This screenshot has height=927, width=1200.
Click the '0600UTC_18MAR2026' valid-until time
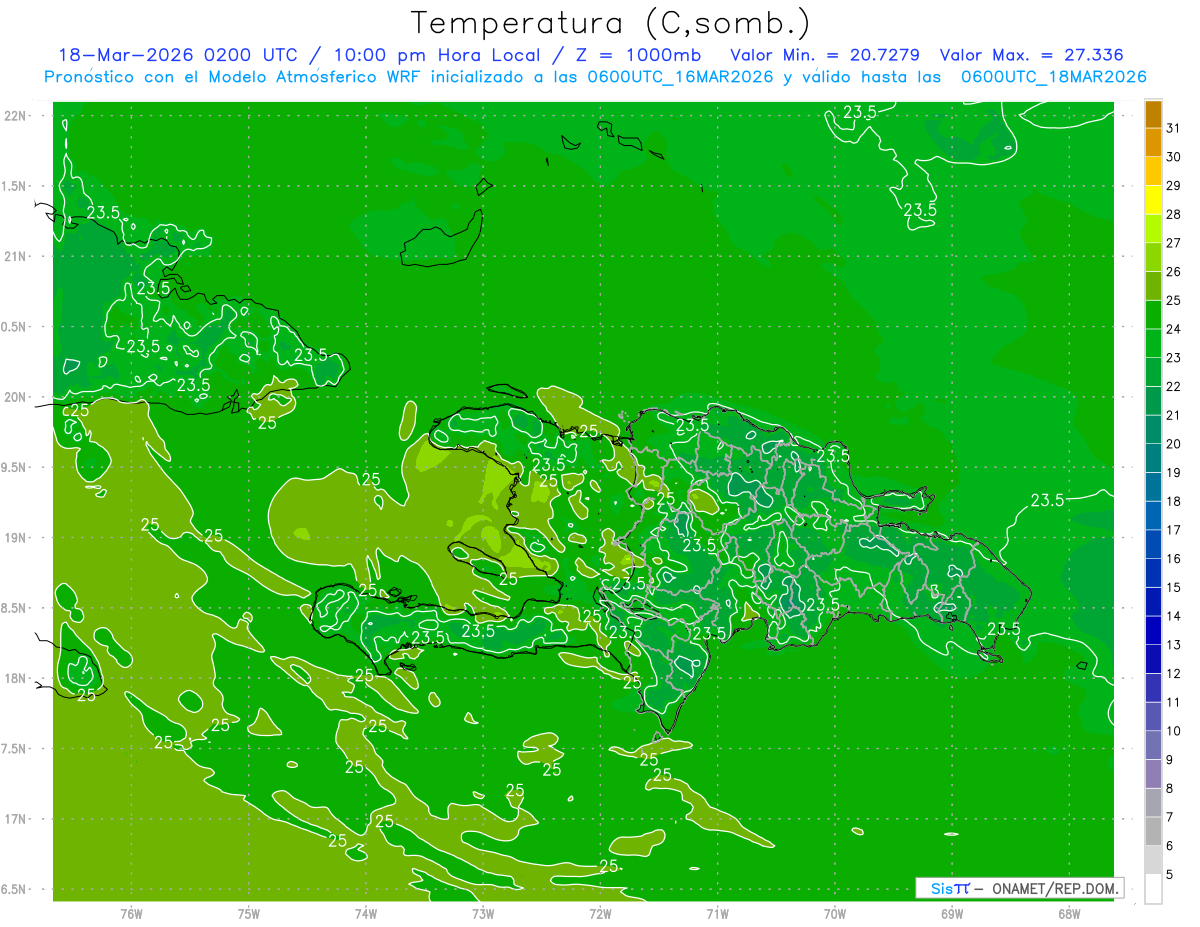(1053, 76)
